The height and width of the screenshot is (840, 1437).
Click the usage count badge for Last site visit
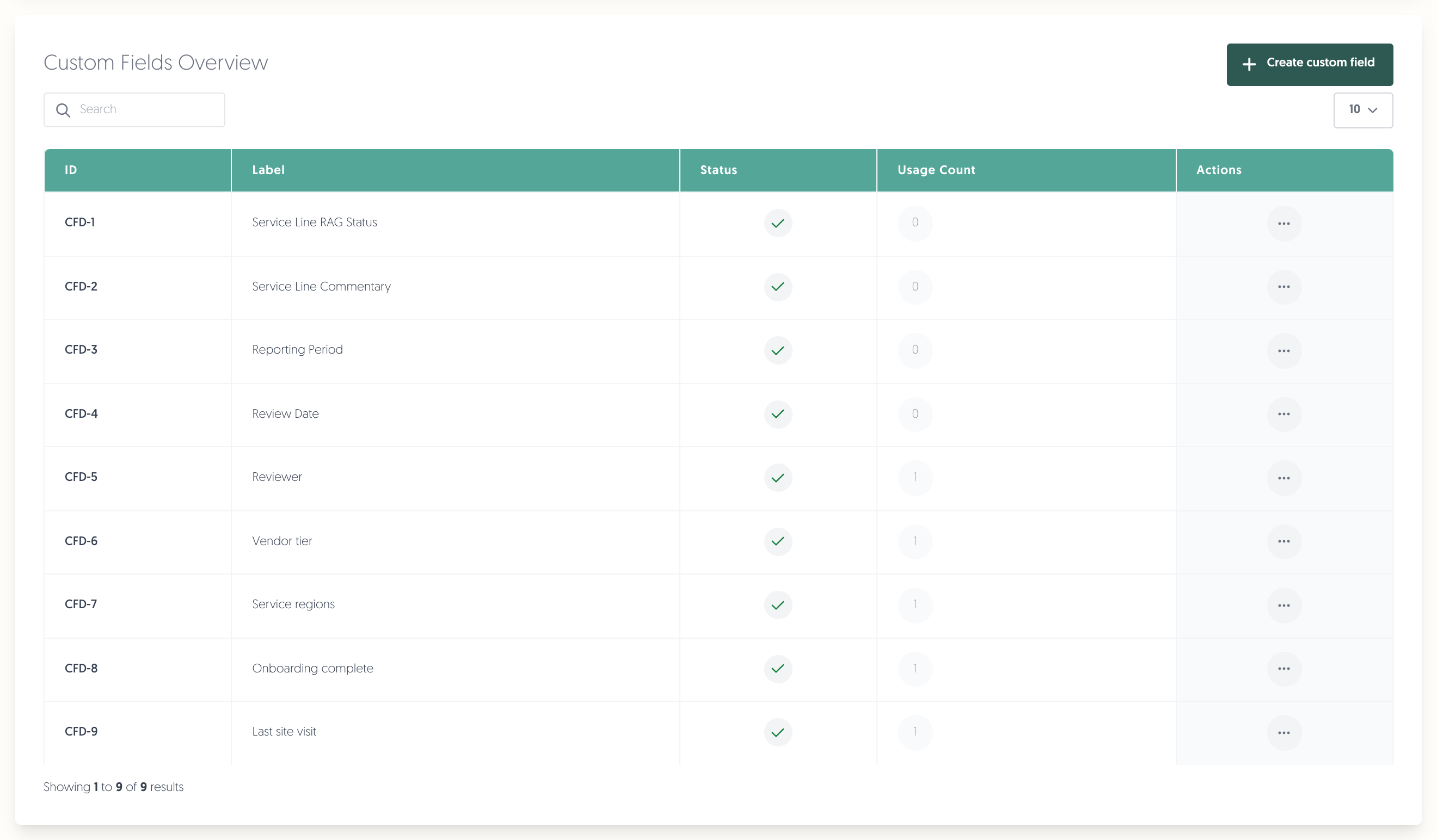[x=914, y=732]
